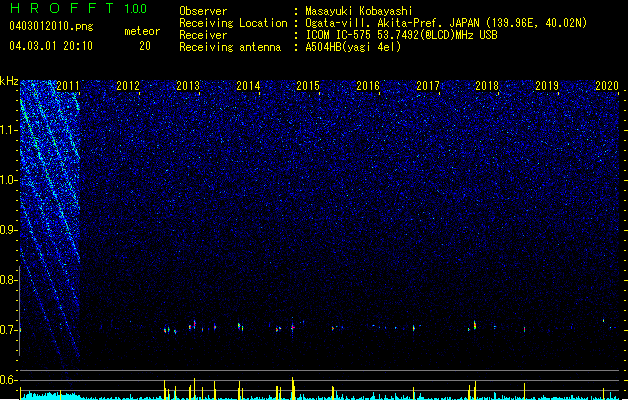Click the 2019 time marker
The height and width of the screenshot is (400, 629).
click(547, 86)
